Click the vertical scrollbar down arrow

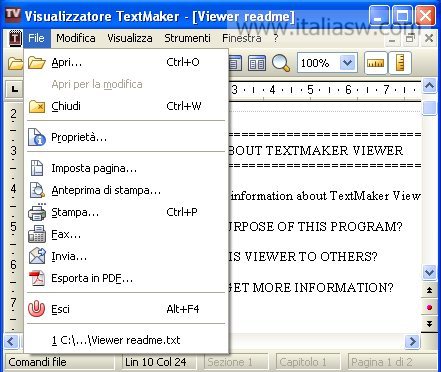tap(429, 273)
